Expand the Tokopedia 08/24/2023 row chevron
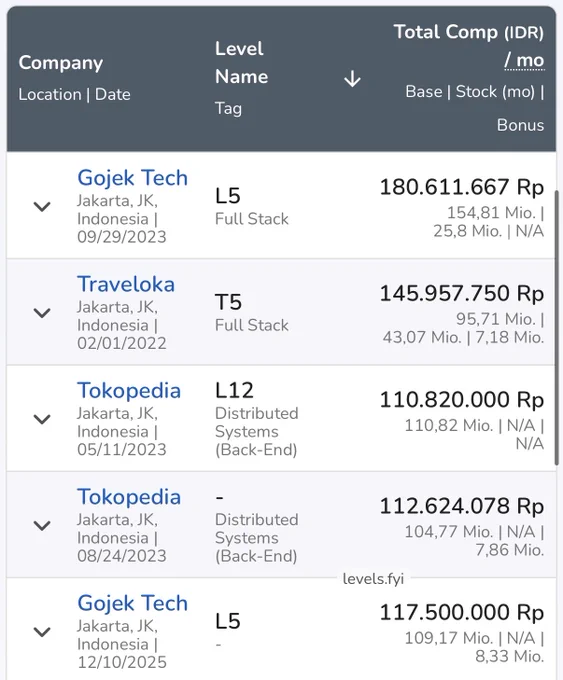 pyautogui.click(x=42, y=525)
